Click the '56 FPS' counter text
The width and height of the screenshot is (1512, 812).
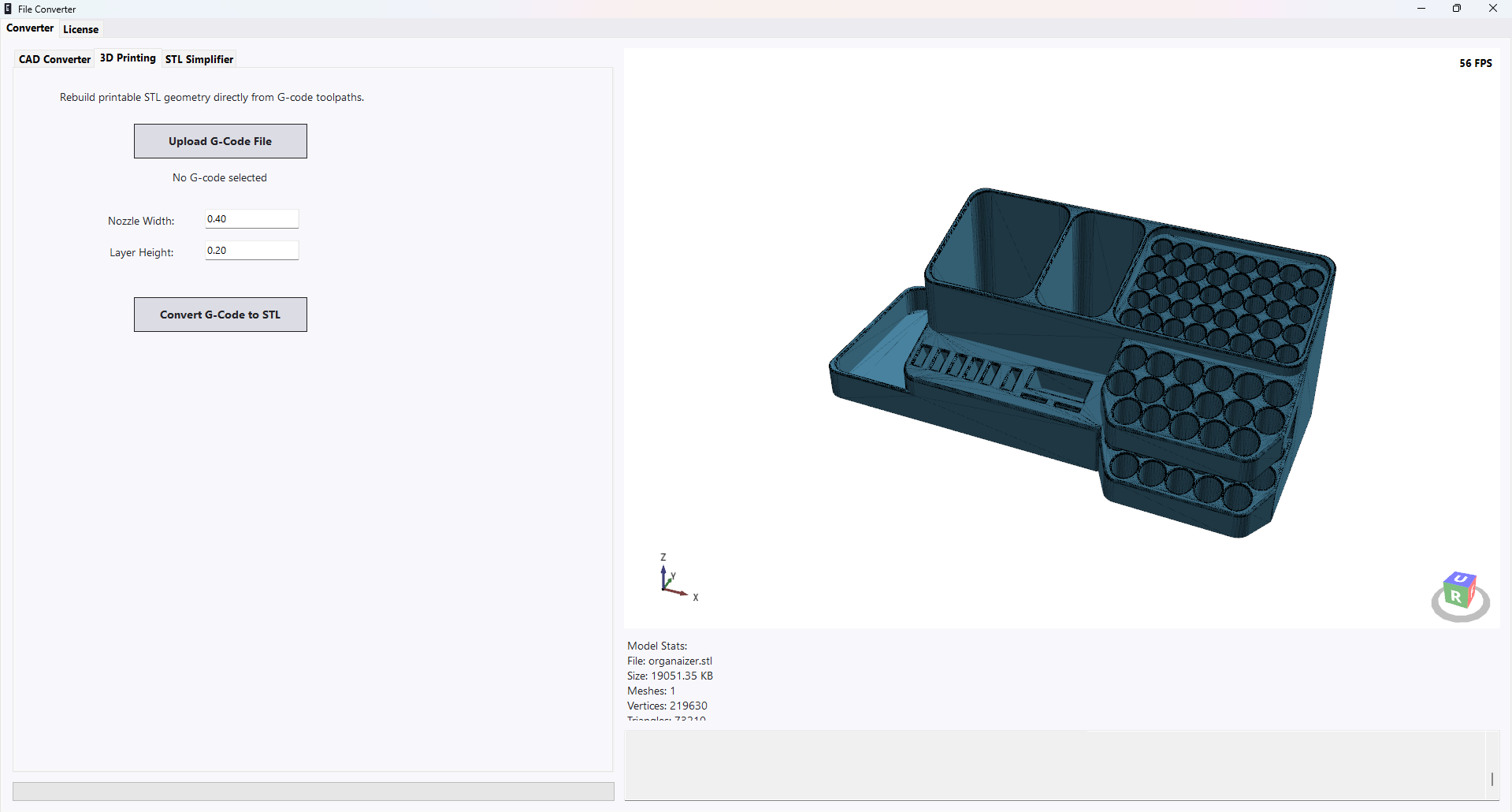tap(1476, 63)
